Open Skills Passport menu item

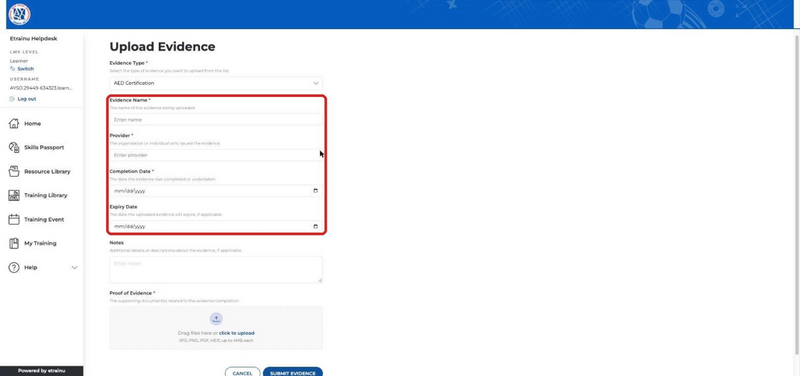(44, 147)
